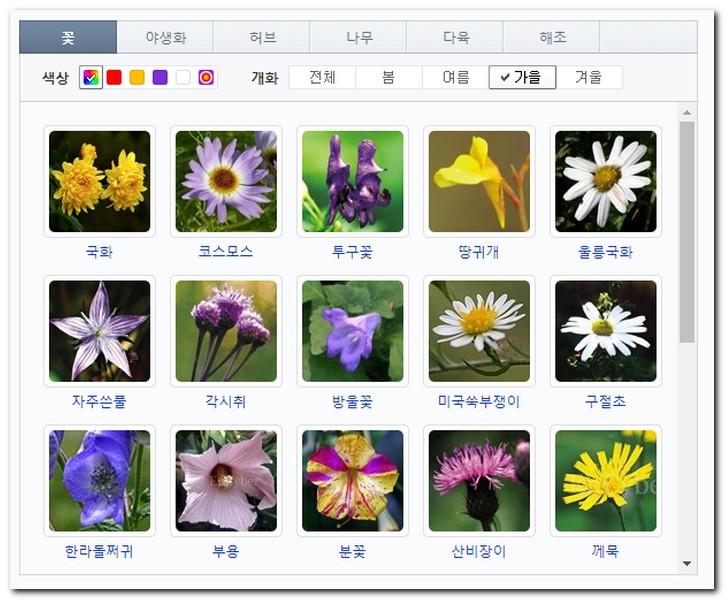This screenshot has width=726, height=600.
Task: Open the 허브 tab
Action: coord(262,38)
